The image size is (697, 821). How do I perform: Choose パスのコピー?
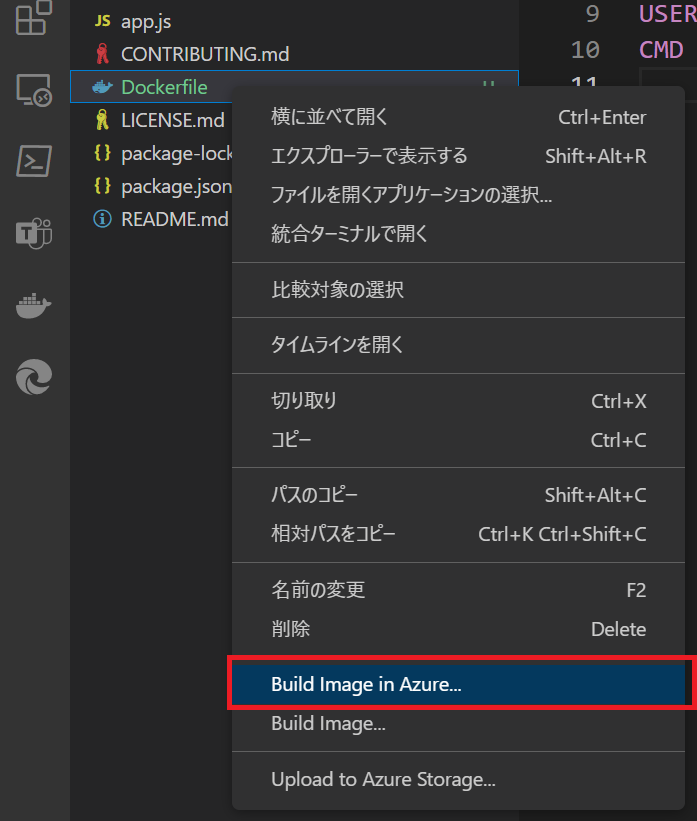coord(458,495)
